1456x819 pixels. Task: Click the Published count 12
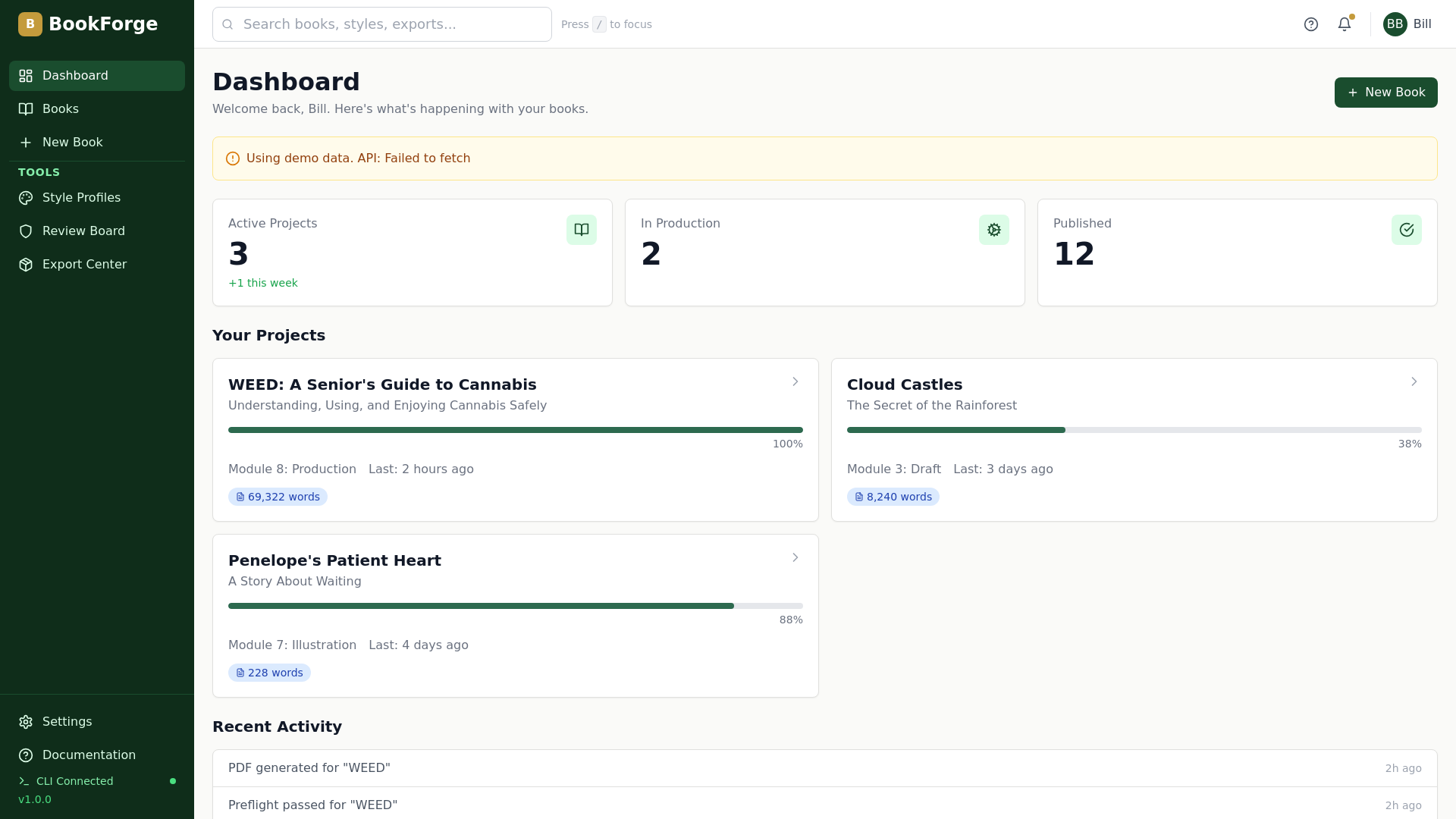click(x=1074, y=254)
